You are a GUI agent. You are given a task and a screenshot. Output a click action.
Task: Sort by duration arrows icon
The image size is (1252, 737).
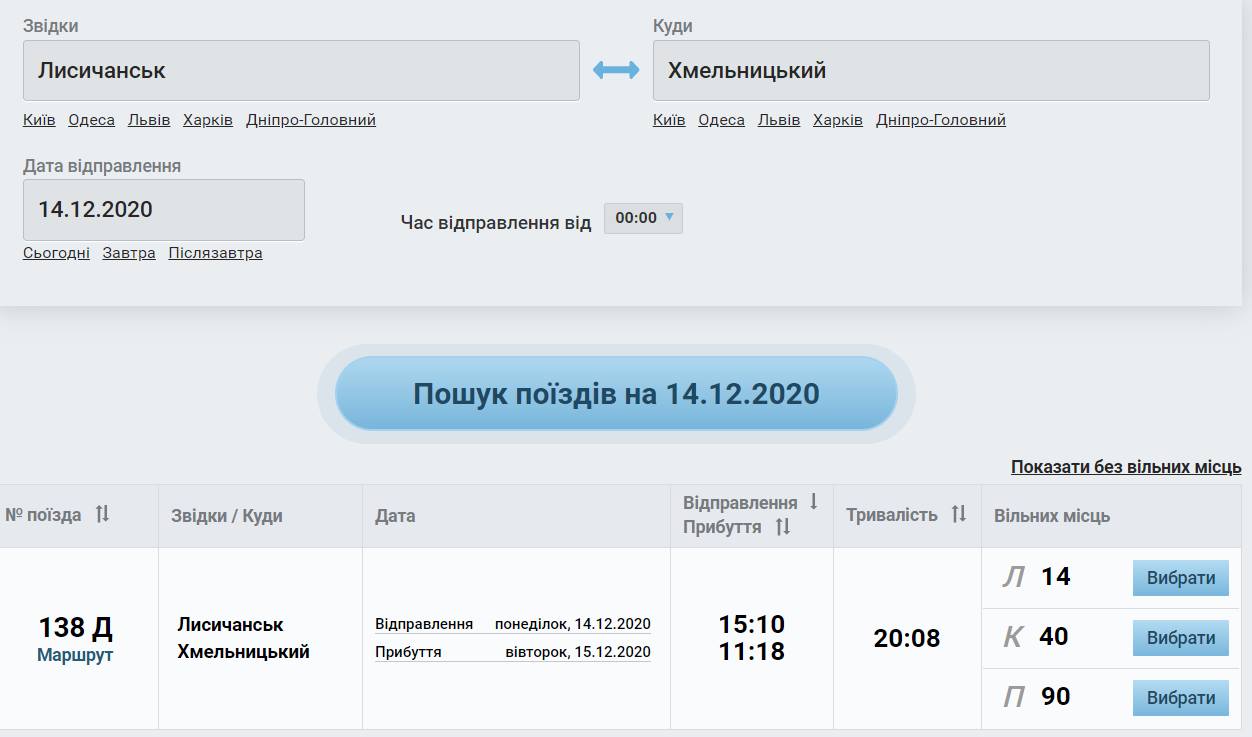coord(959,514)
